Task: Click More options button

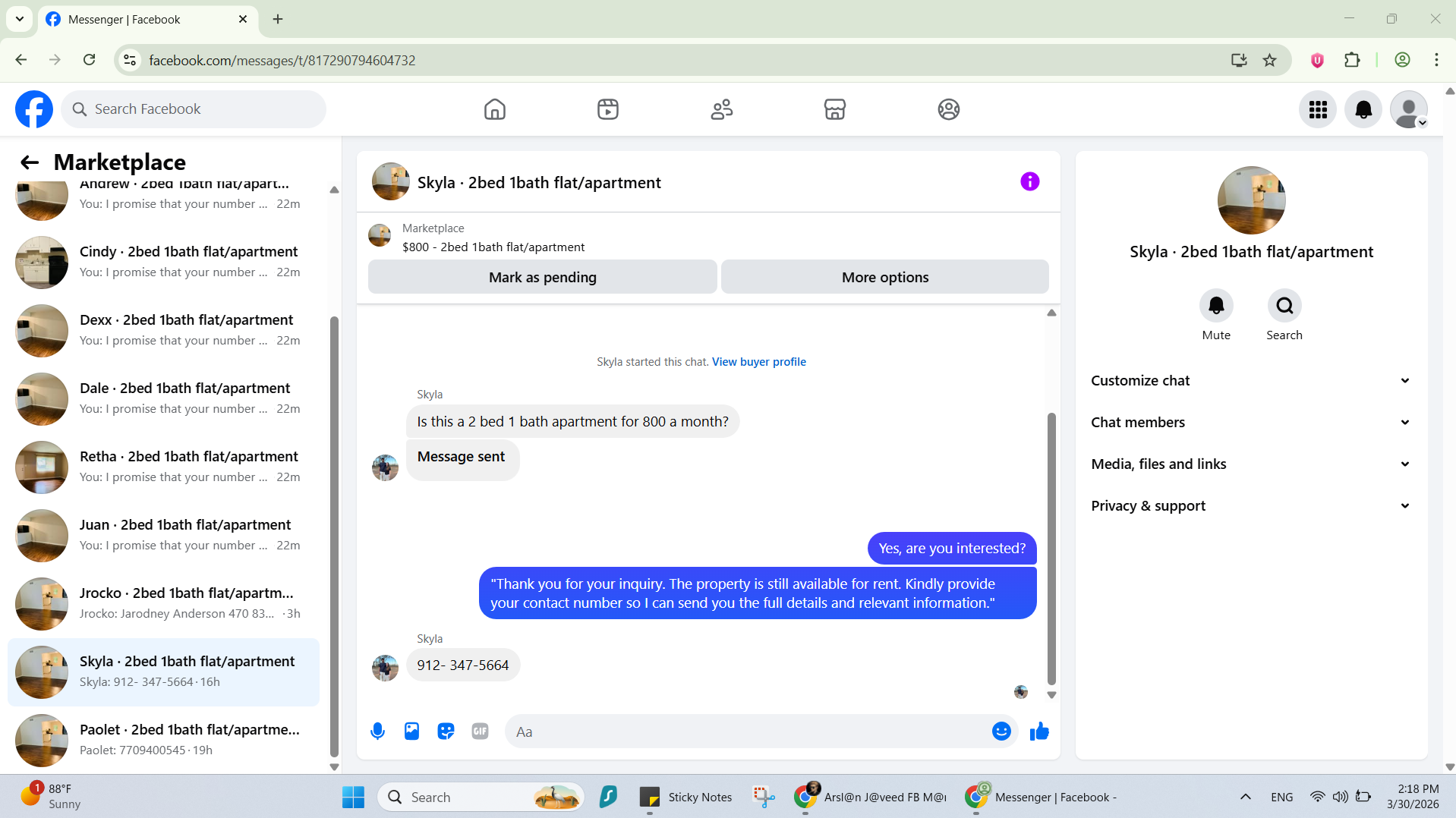Action: tap(884, 277)
